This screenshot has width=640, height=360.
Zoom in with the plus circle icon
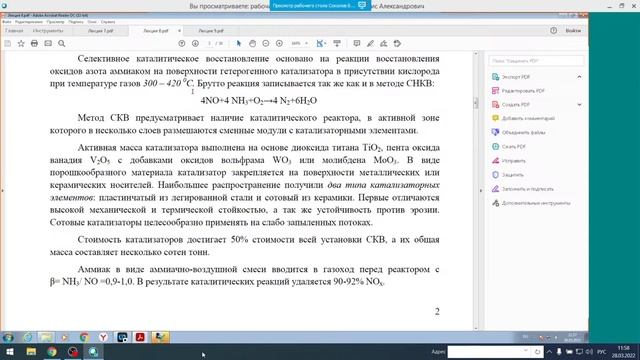point(279,43)
